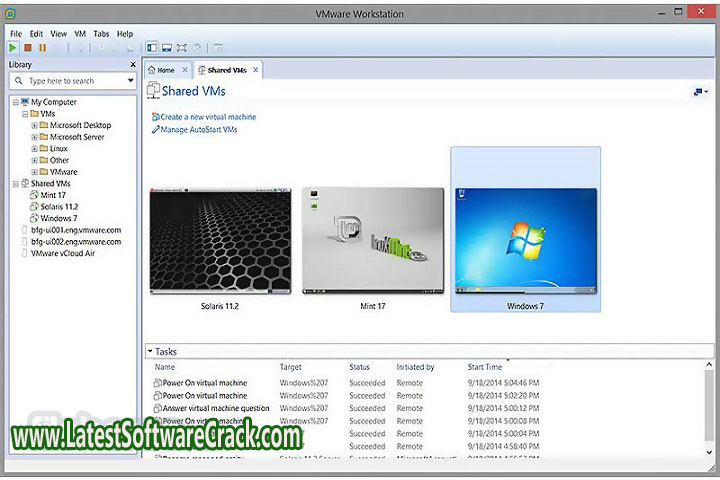Toggle the thumbnail bar toolbar icon
720x480 pixels.
167,47
